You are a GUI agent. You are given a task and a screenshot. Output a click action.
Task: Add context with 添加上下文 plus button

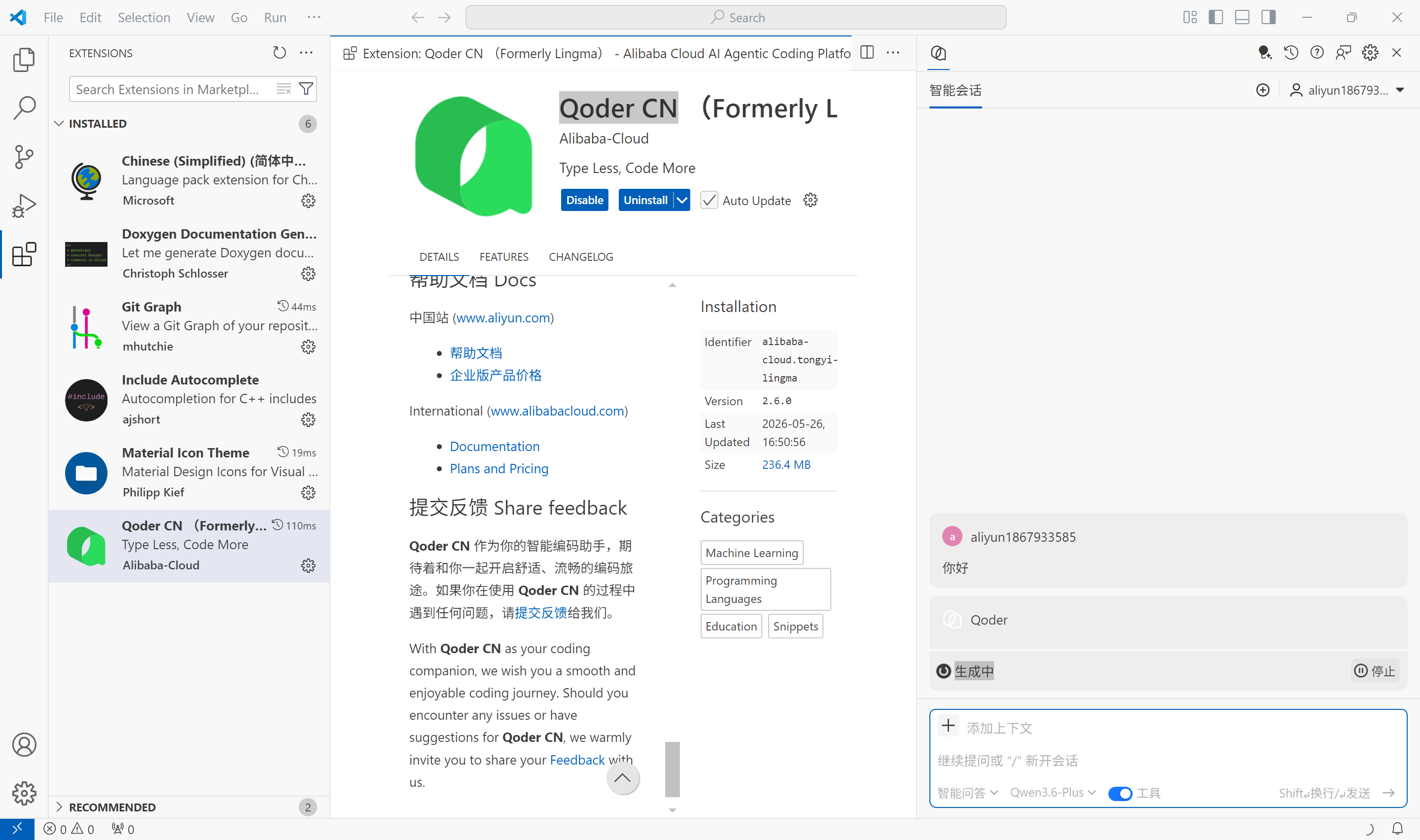pos(948,726)
